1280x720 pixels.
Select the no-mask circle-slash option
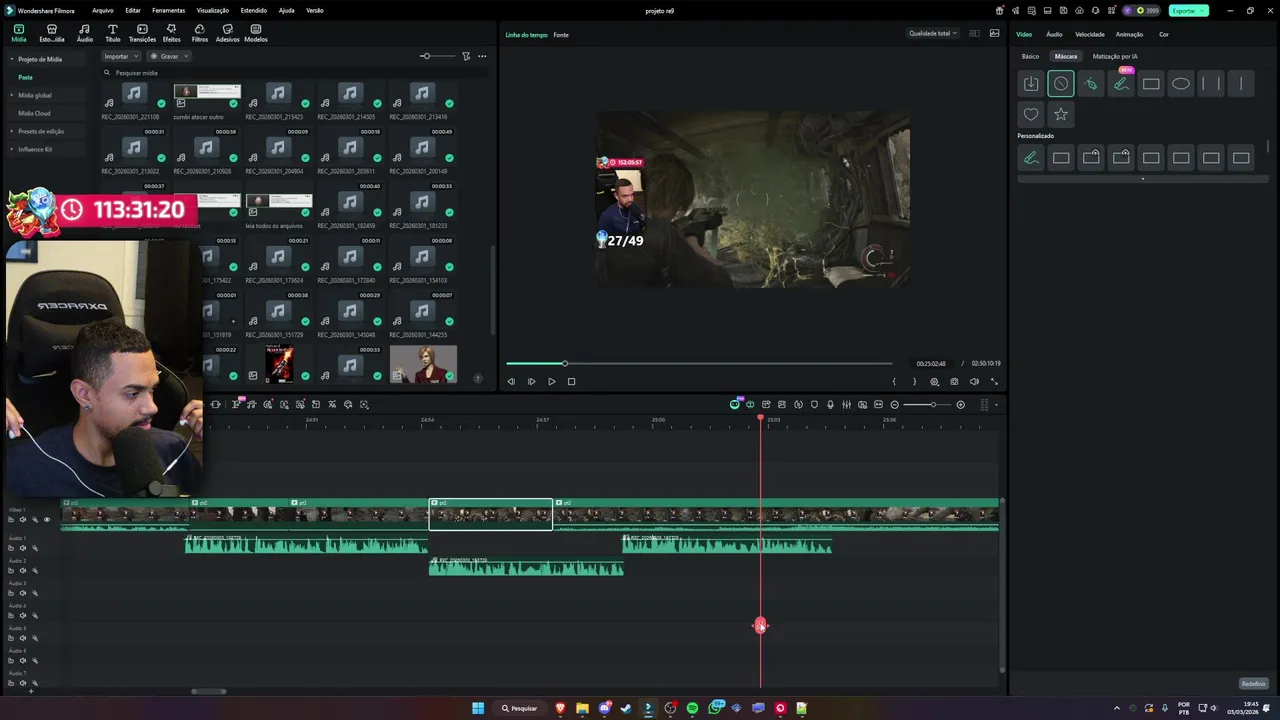(1061, 84)
